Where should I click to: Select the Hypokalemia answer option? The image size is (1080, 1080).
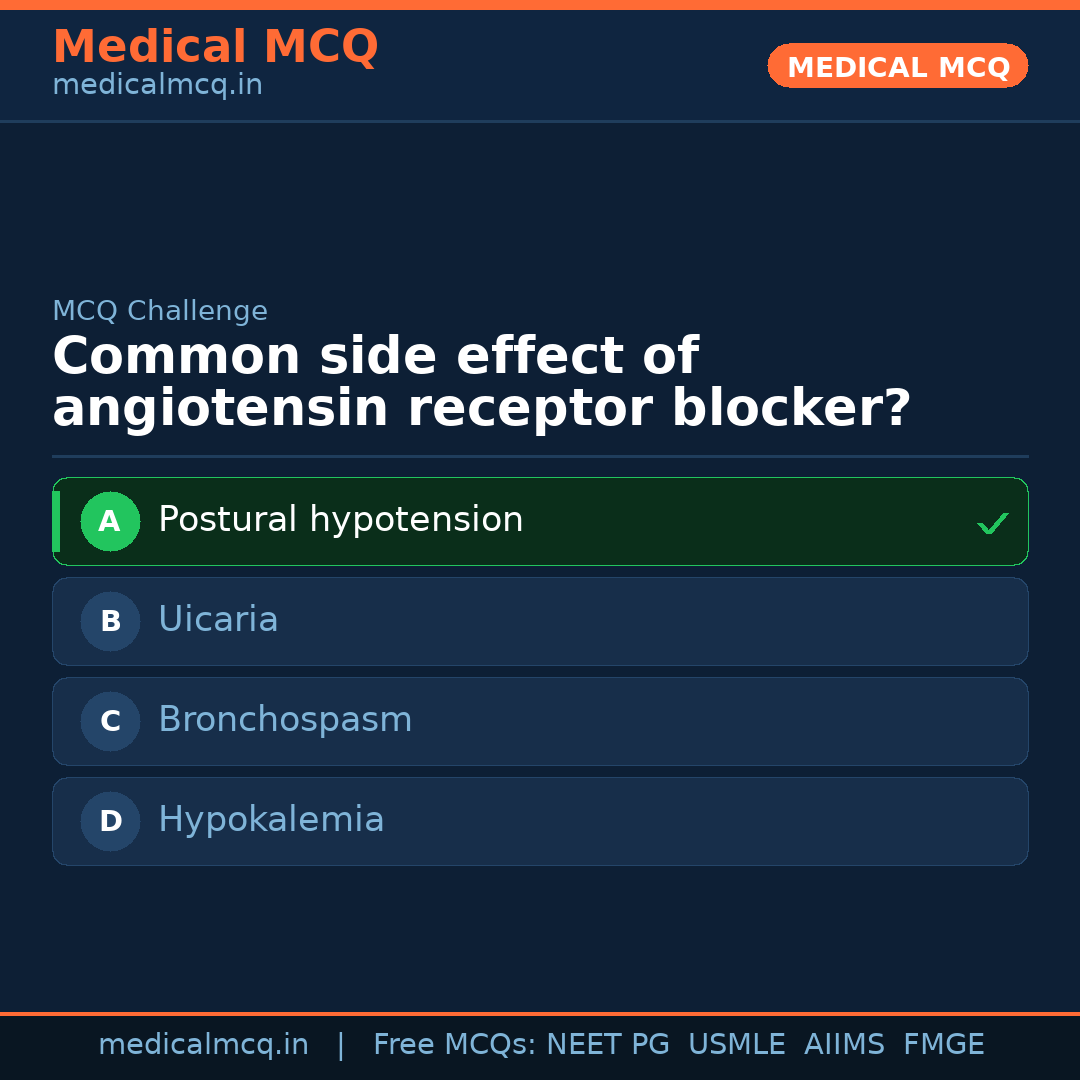[271, 820]
